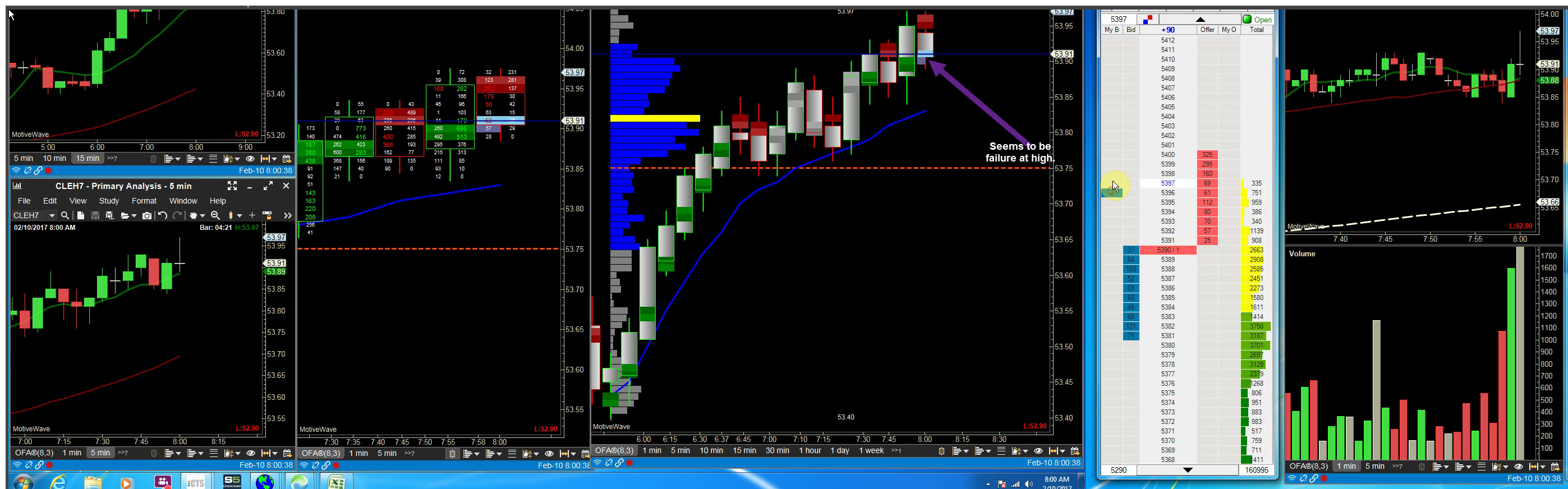Expand the open folder dropdown arrow

point(134,215)
